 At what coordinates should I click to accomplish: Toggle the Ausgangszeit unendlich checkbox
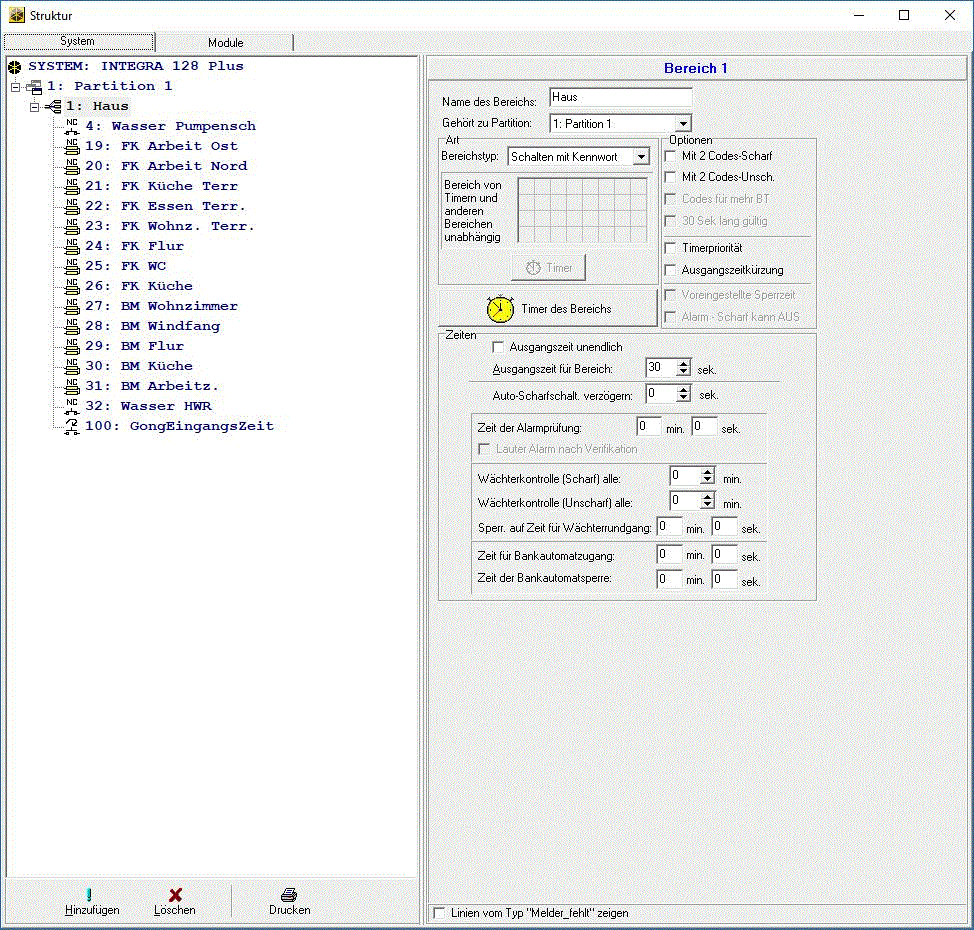499,347
